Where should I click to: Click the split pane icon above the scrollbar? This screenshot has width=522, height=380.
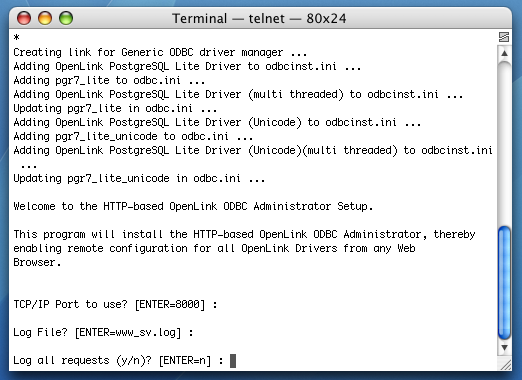504,37
